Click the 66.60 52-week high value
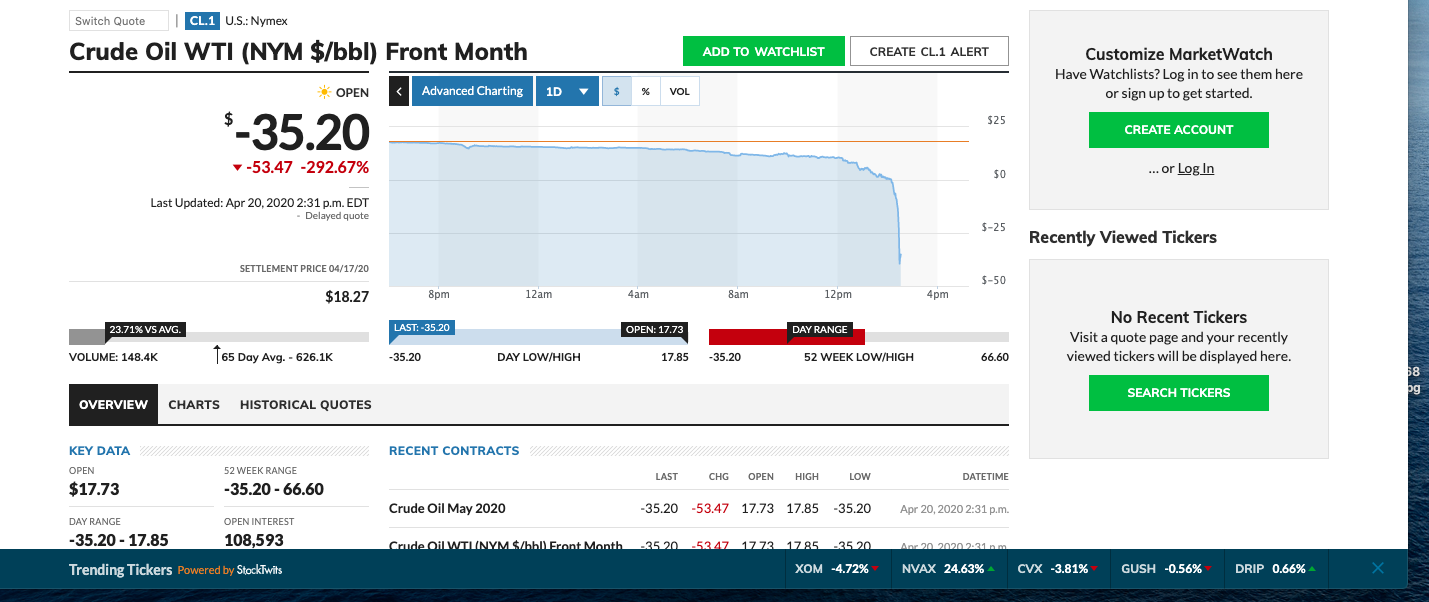1429x602 pixels. pyautogui.click(x=995, y=357)
